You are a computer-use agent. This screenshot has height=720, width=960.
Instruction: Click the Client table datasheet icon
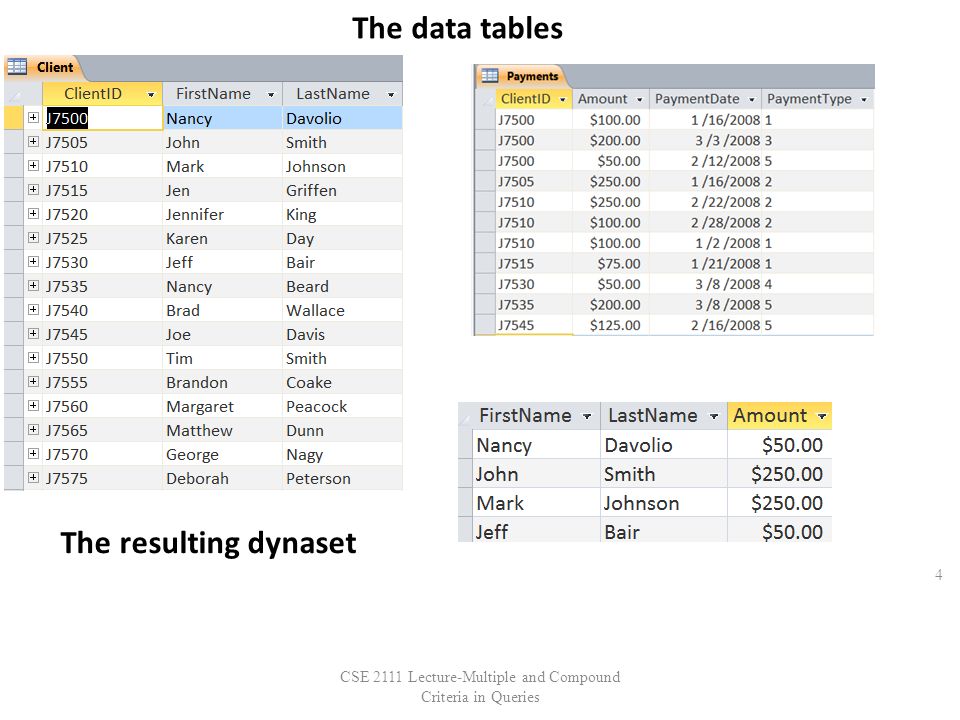click(17, 66)
